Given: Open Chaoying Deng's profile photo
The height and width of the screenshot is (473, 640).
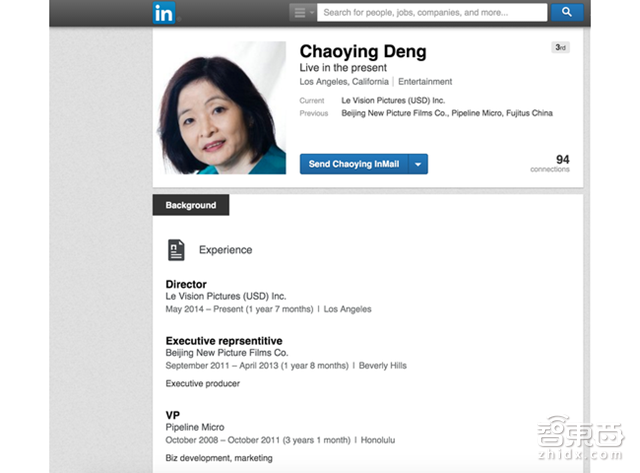Looking at the screenshot, I should click(222, 108).
